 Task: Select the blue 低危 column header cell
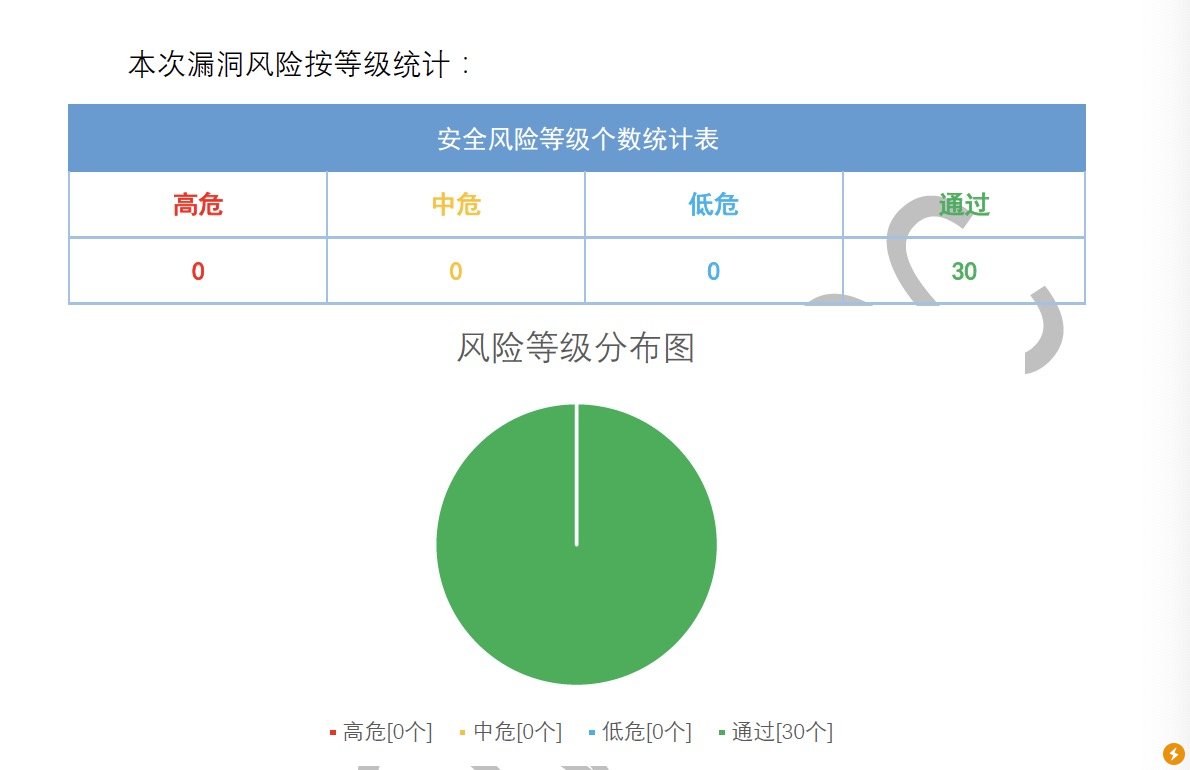[x=714, y=205]
